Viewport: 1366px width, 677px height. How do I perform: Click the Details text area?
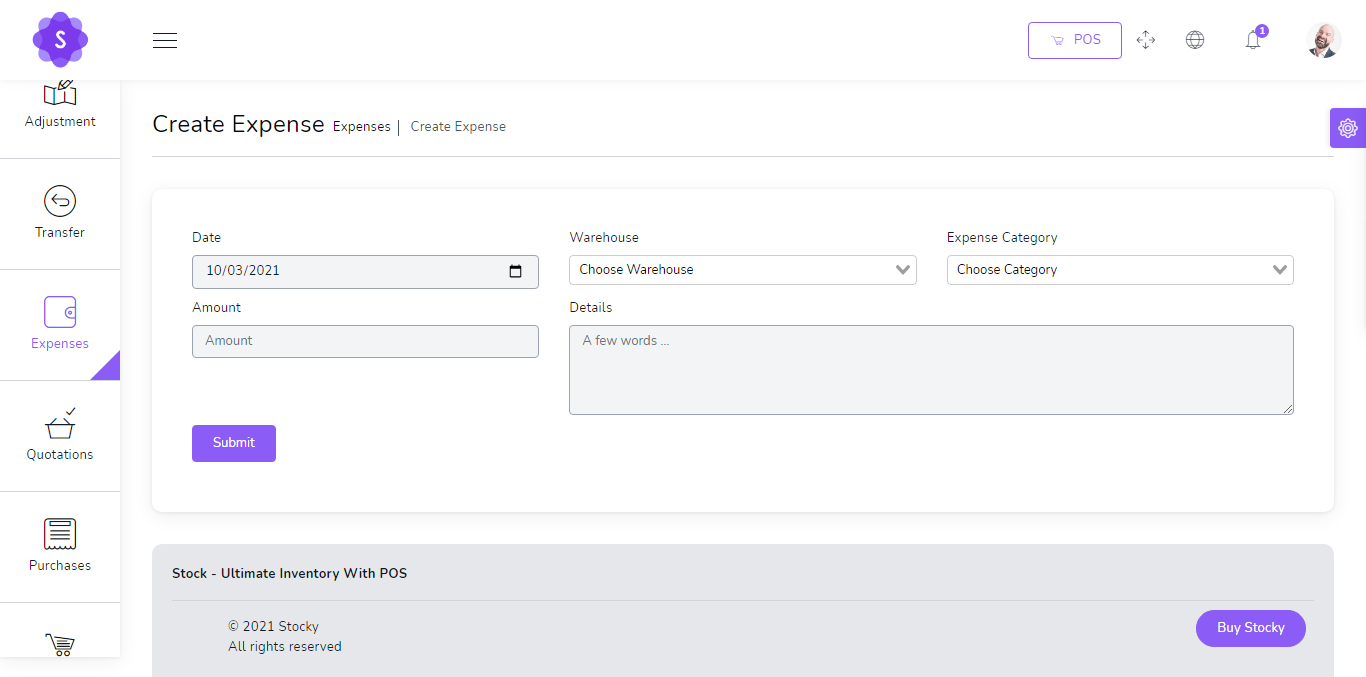click(x=930, y=369)
